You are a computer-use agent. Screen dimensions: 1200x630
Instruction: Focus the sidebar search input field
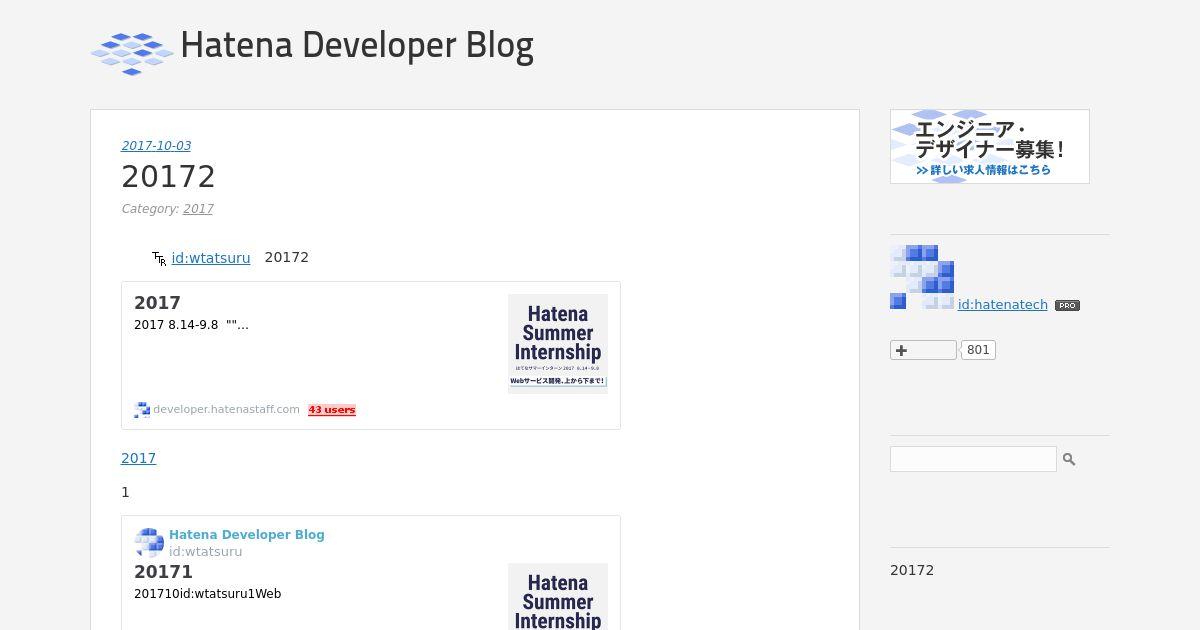[x=973, y=459]
